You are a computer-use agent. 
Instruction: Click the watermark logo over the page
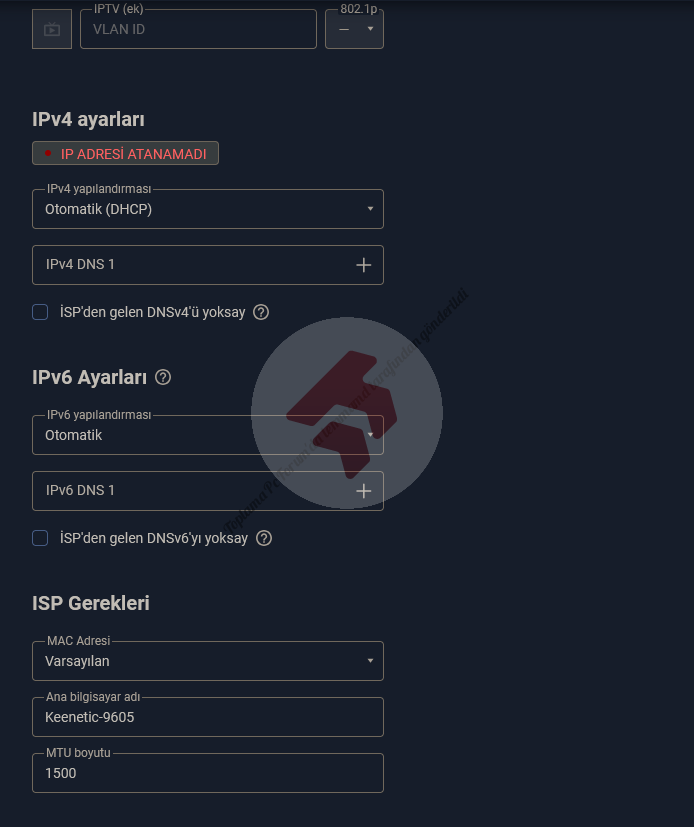coord(346,413)
